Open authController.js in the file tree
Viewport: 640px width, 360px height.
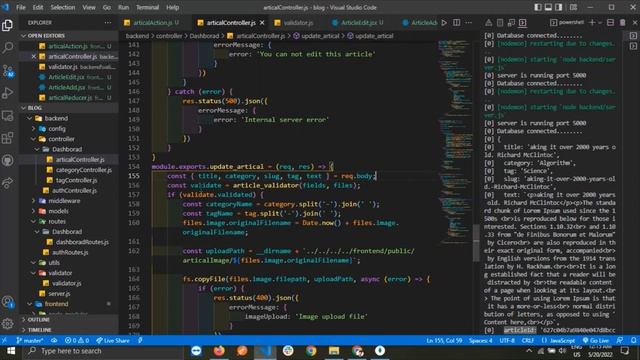coord(74,190)
